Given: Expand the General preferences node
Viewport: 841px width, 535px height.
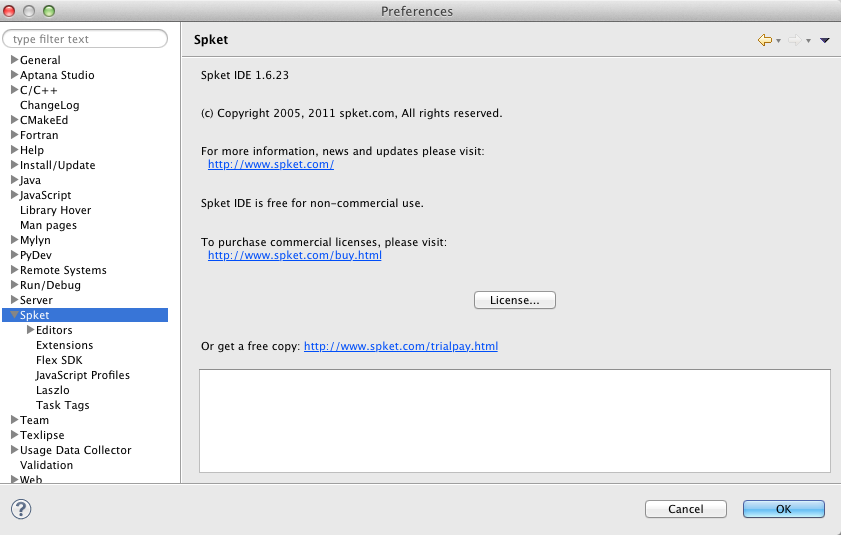Looking at the screenshot, I should point(14,60).
